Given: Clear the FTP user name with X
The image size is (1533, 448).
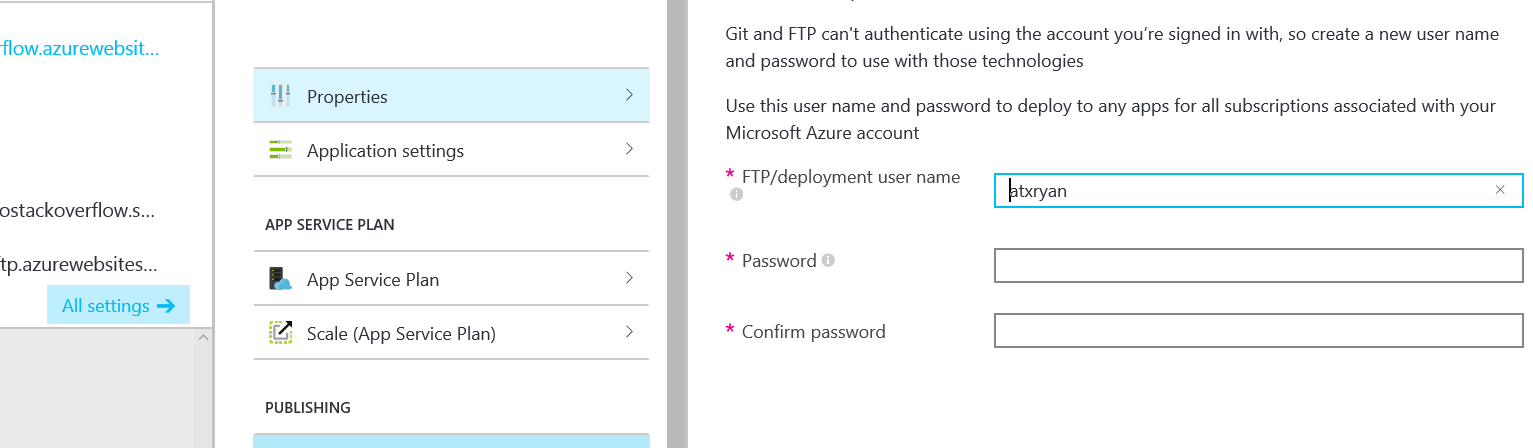Looking at the screenshot, I should click(x=1500, y=190).
